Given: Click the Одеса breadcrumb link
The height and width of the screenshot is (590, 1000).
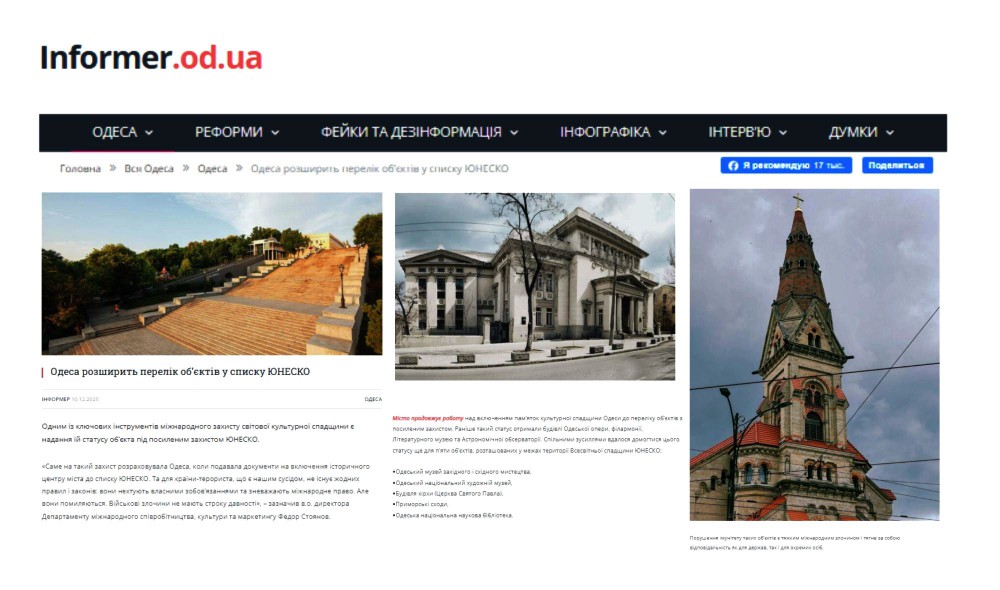Looking at the screenshot, I should point(212,169).
